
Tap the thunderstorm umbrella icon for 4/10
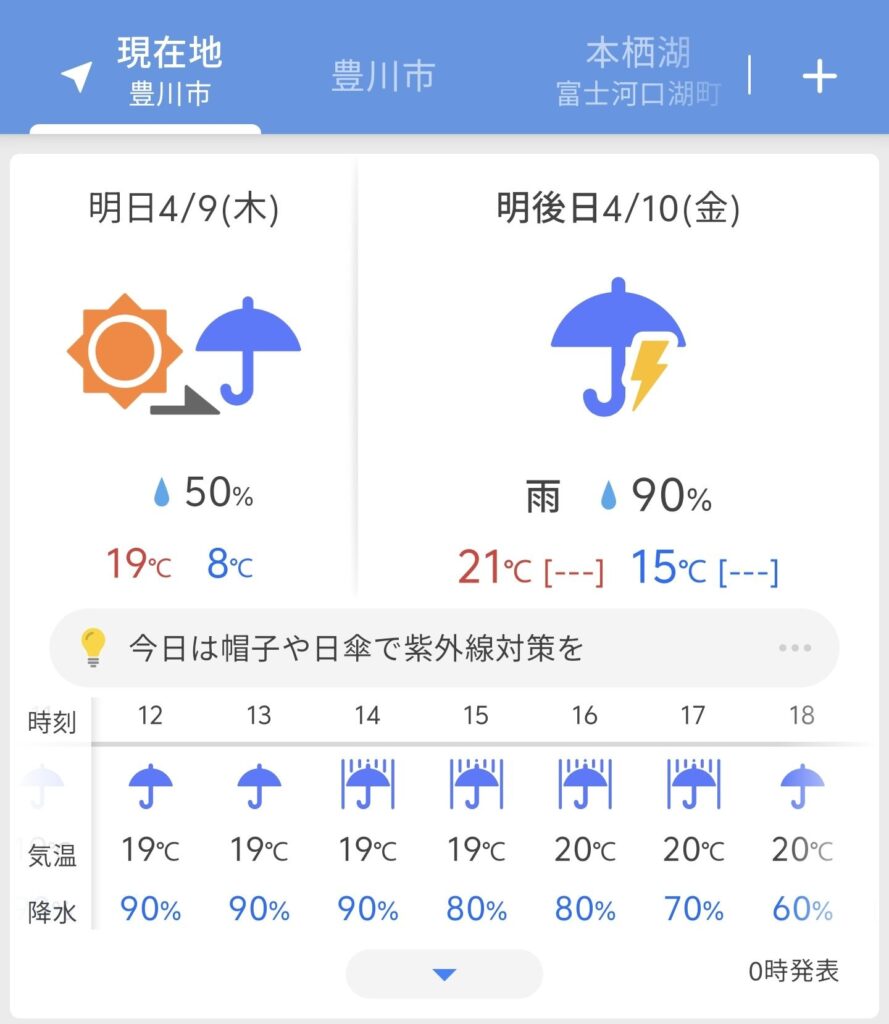(x=618, y=347)
